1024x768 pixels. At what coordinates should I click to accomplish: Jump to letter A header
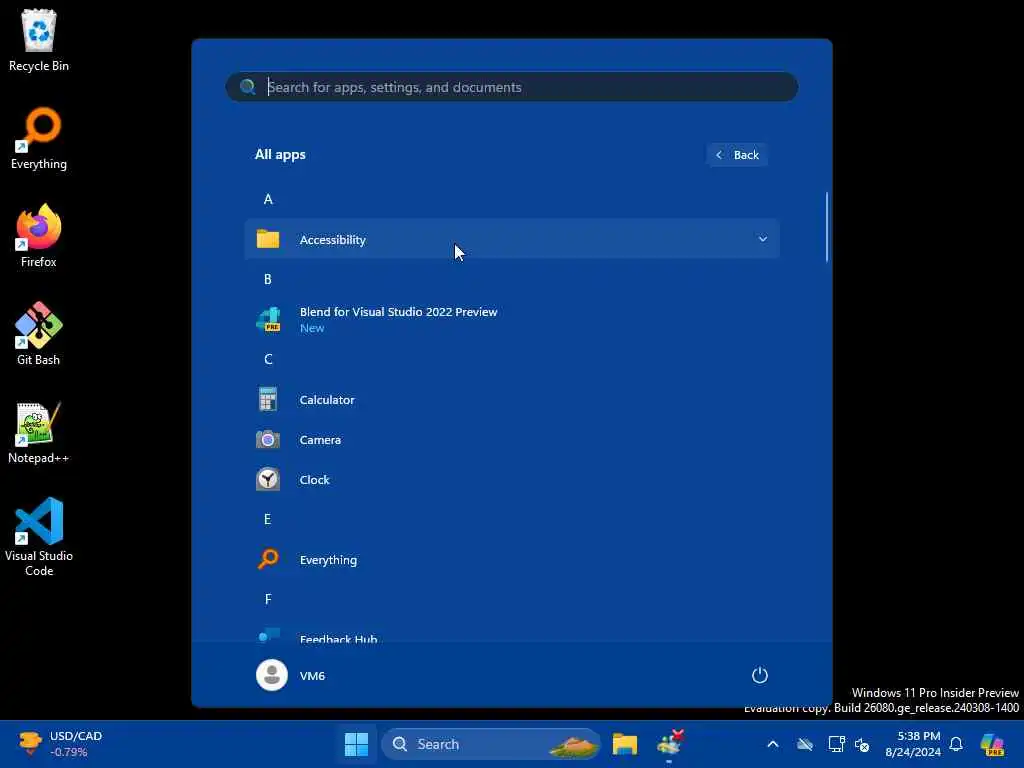pyautogui.click(x=268, y=199)
